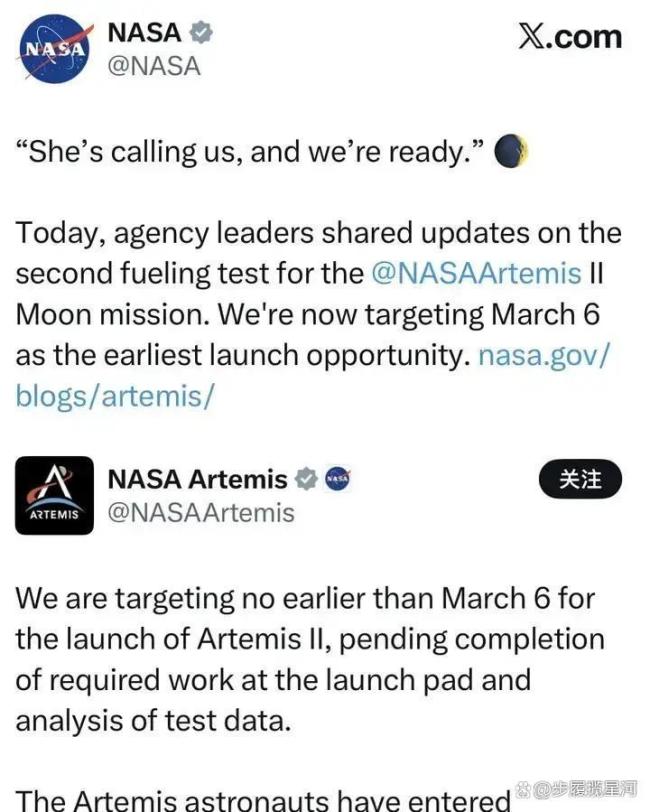
Task: Click the moon emoji after the quote
Action: (511, 152)
